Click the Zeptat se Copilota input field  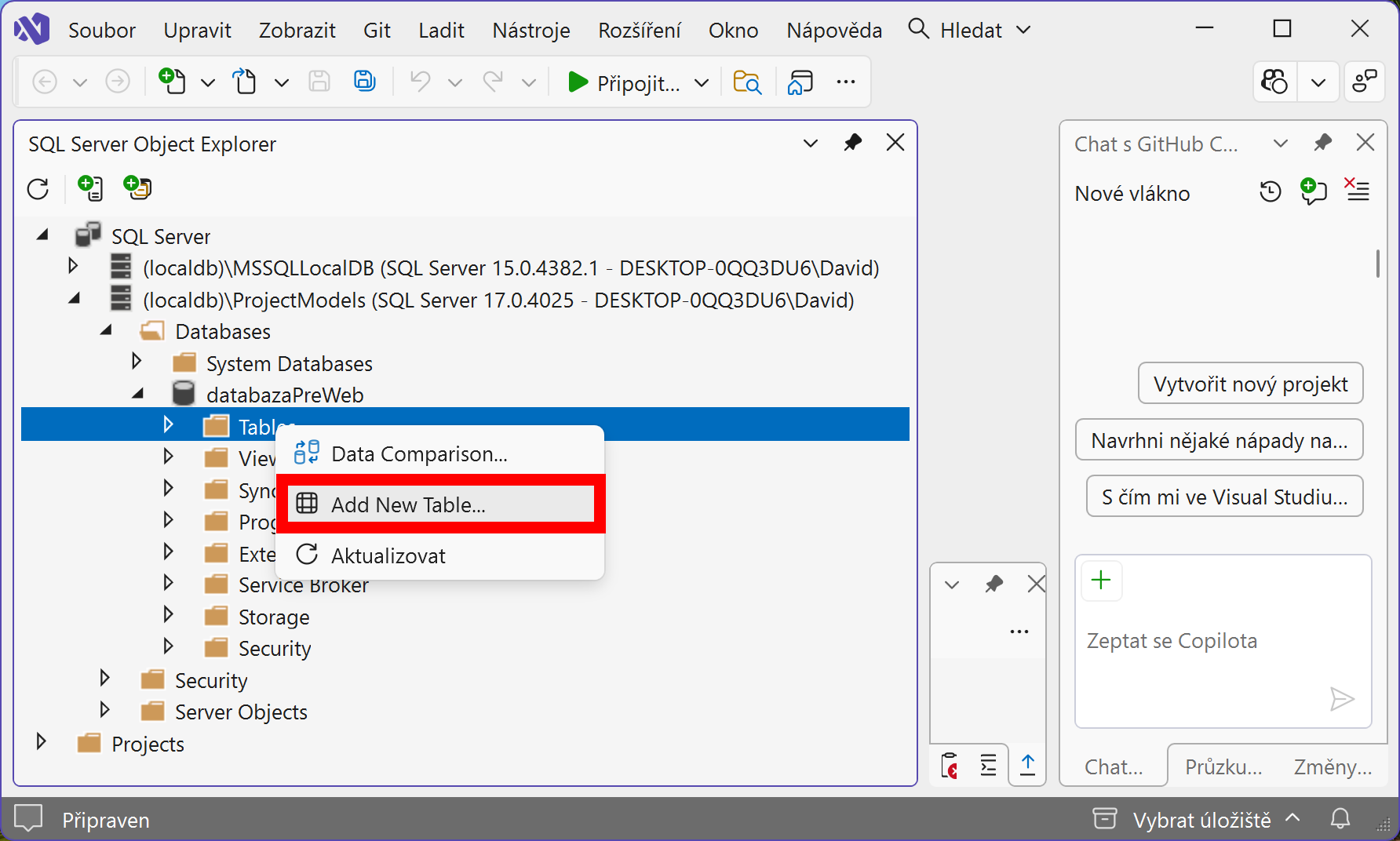click(x=1223, y=641)
